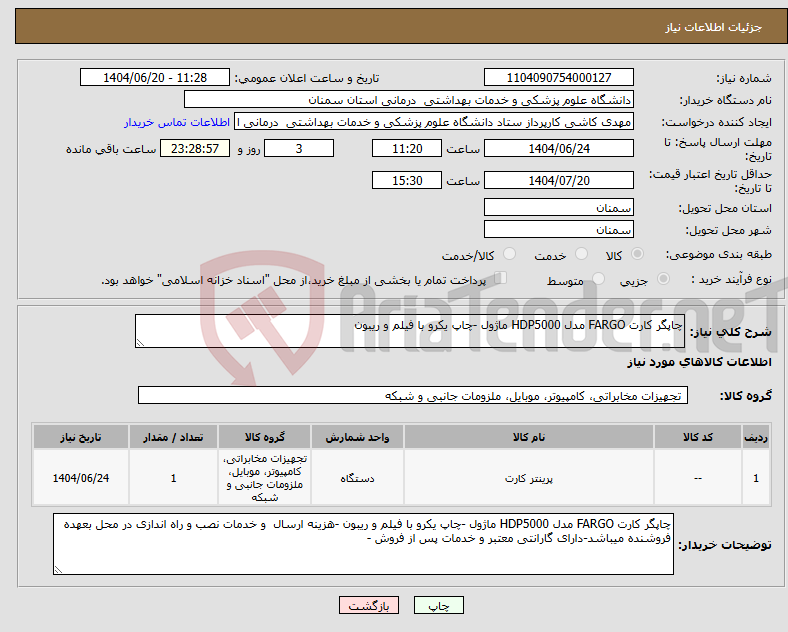Click the buyer organization name field
The image size is (788, 632).
[409, 99]
